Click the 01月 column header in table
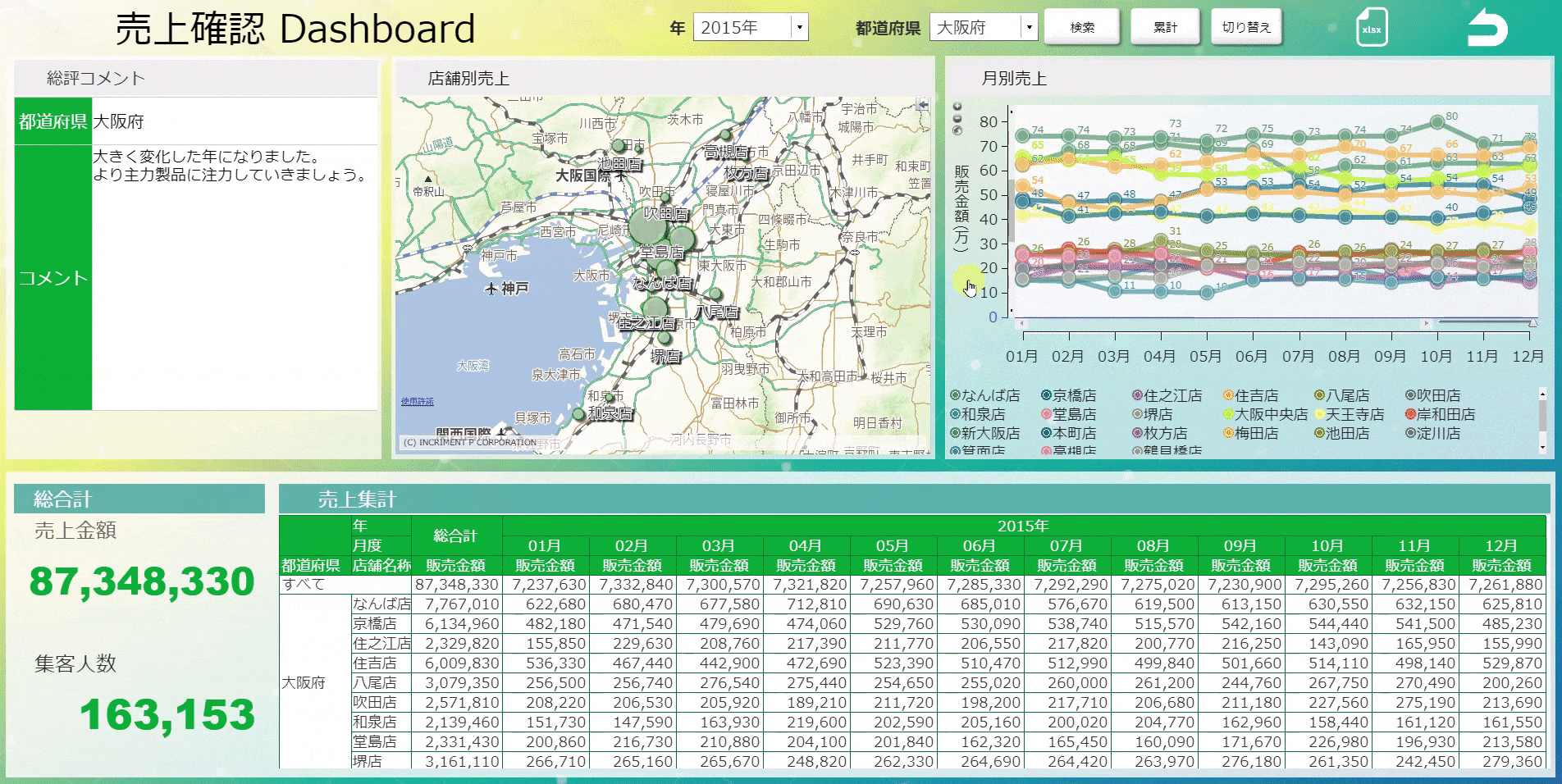The image size is (1562, 784). (x=545, y=545)
